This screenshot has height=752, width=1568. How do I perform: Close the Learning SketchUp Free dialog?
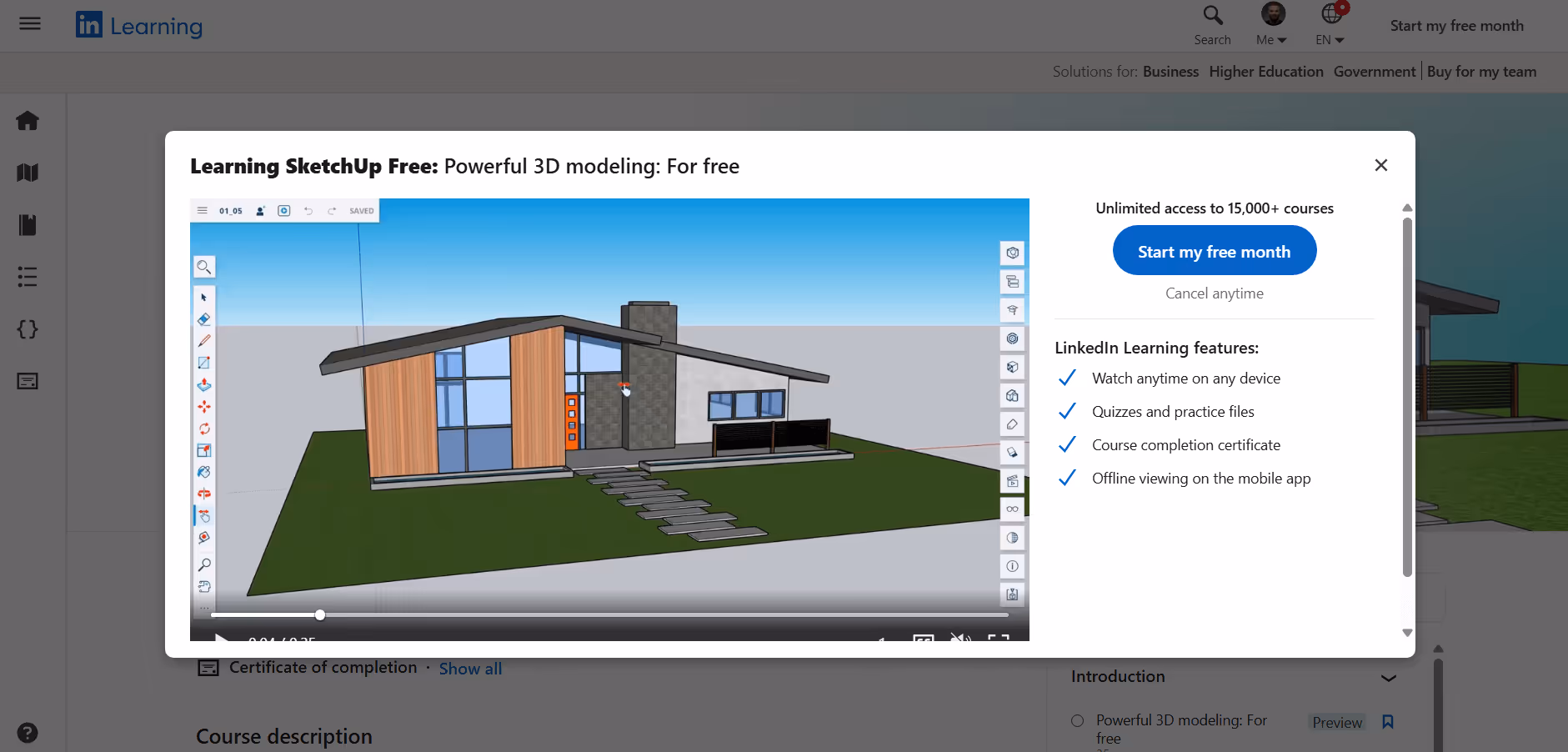[1381, 165]
